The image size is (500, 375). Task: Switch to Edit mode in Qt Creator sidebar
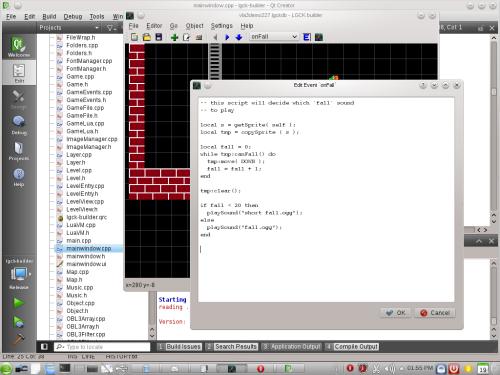[x=19, y=73]
